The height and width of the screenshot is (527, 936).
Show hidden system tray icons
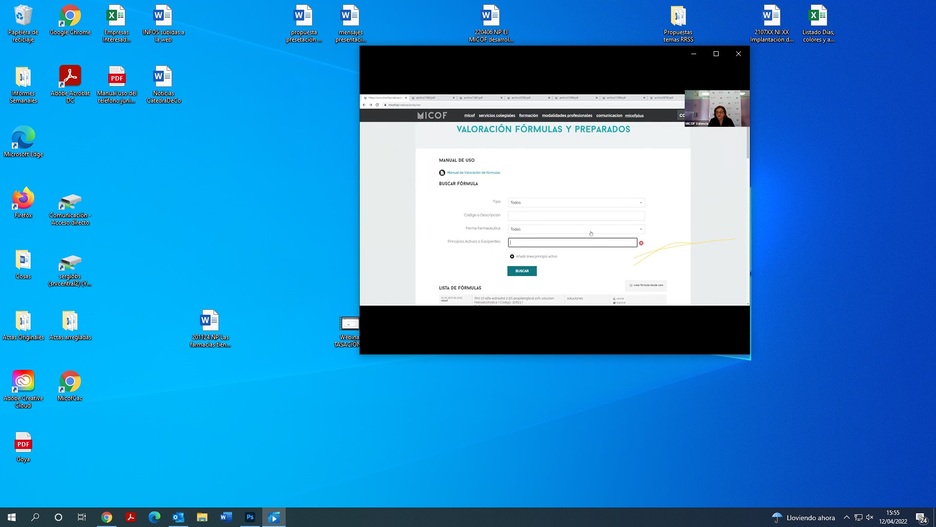coord(846,517)
